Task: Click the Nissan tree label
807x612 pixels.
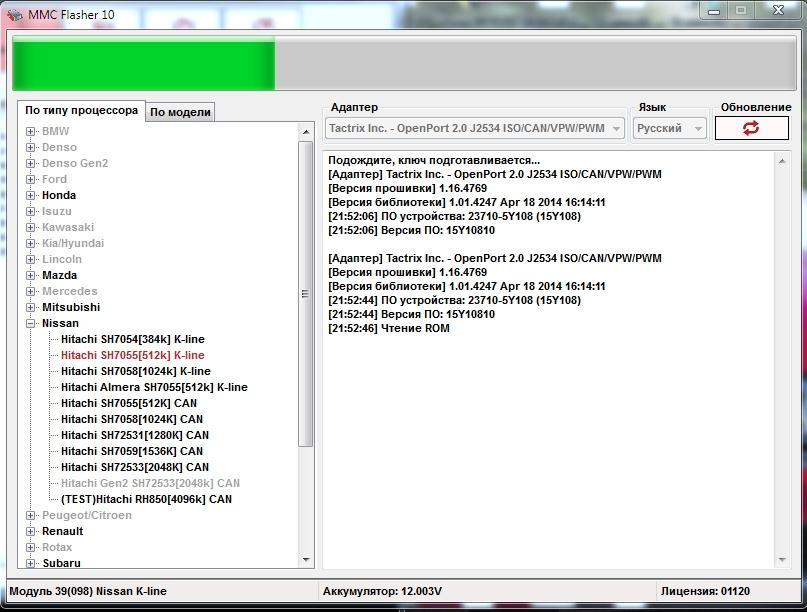Action: point(60,323)
